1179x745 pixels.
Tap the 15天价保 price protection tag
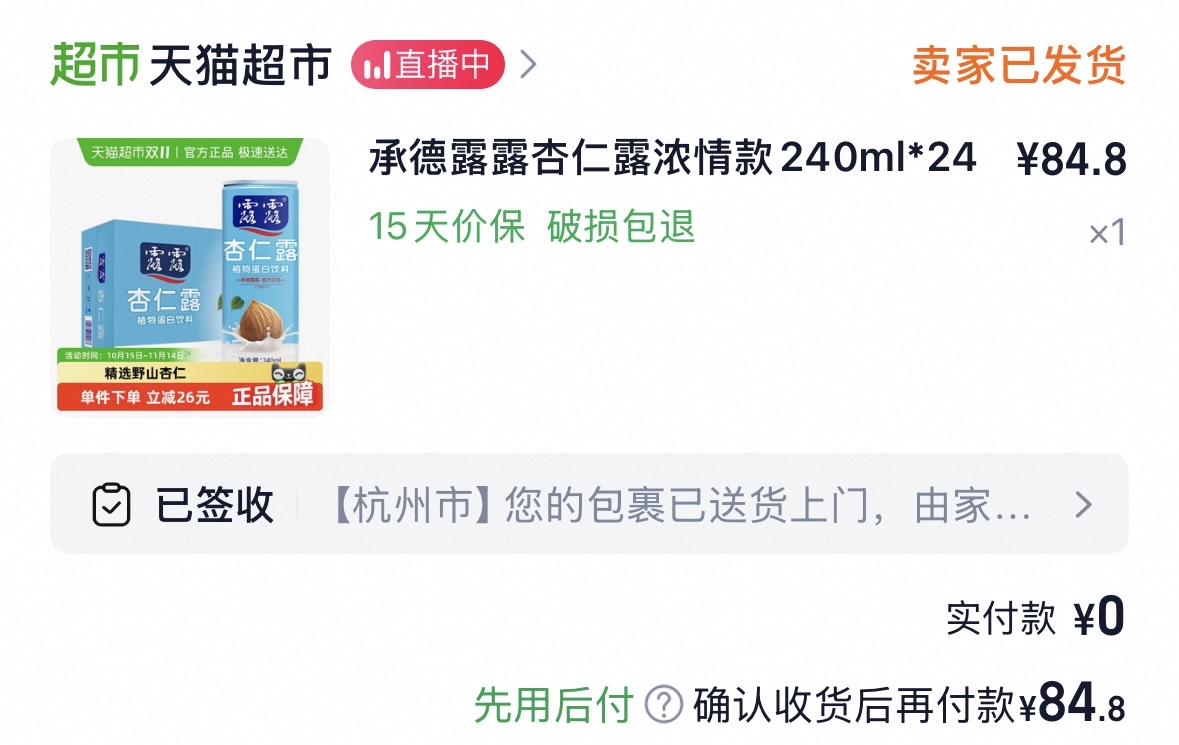pyautogui.click(x=447, y=226)
